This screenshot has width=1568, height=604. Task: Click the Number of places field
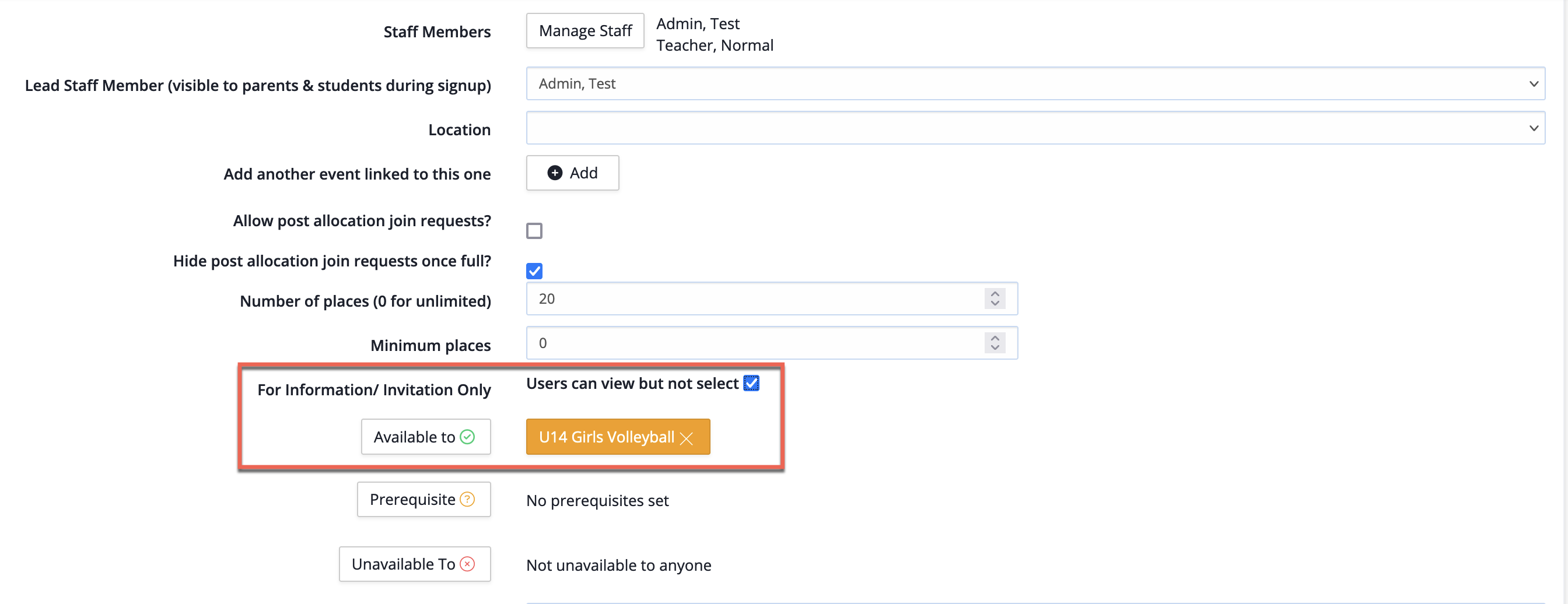point(772,299)
